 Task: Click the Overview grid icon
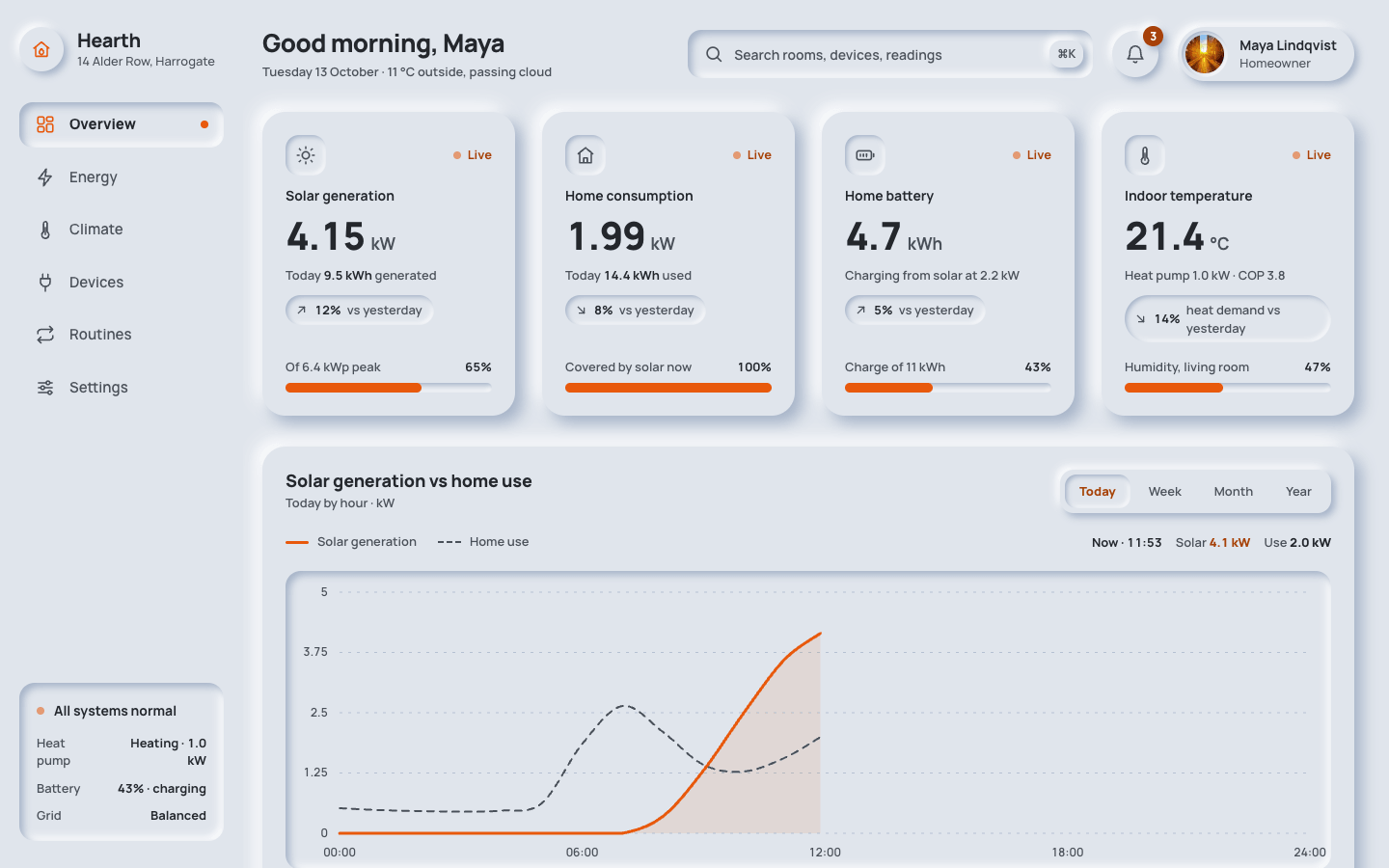pyautogui.click(x=45, y=124)
